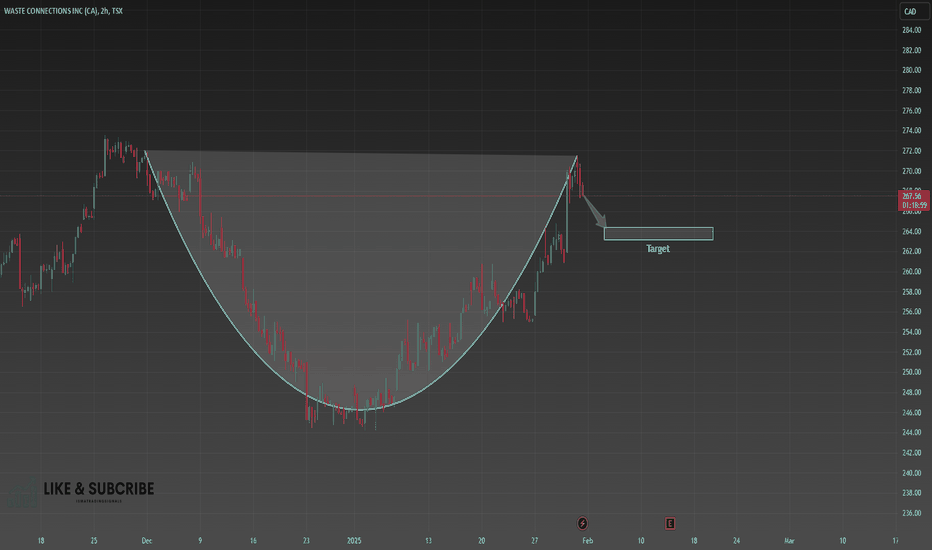Click the 'Dec' date axis label
Viewport: 932px width, 550px height.
(147, 540)
